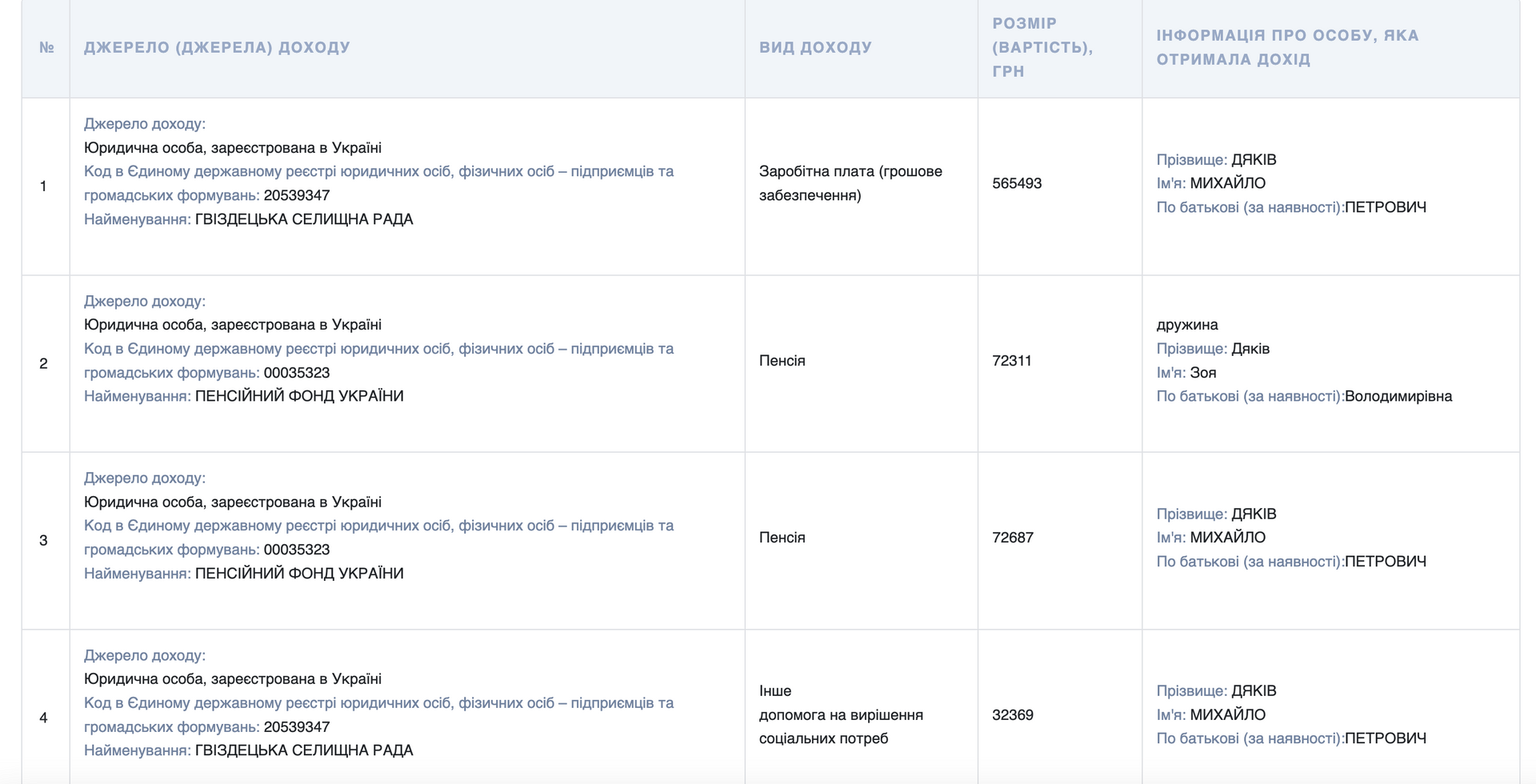Select the income amount 565493
1536x784 pixels.
pos(1017,184)
